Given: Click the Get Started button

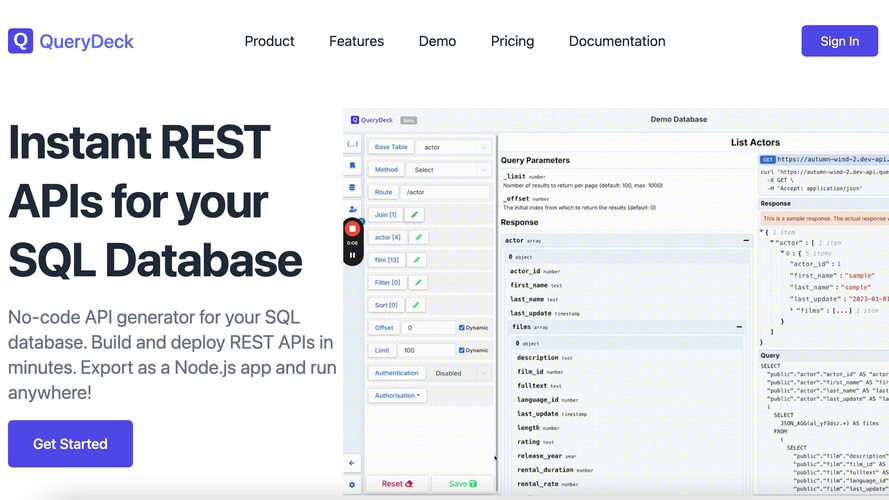Looking at the screenshot, I should [x=70, y=444].
